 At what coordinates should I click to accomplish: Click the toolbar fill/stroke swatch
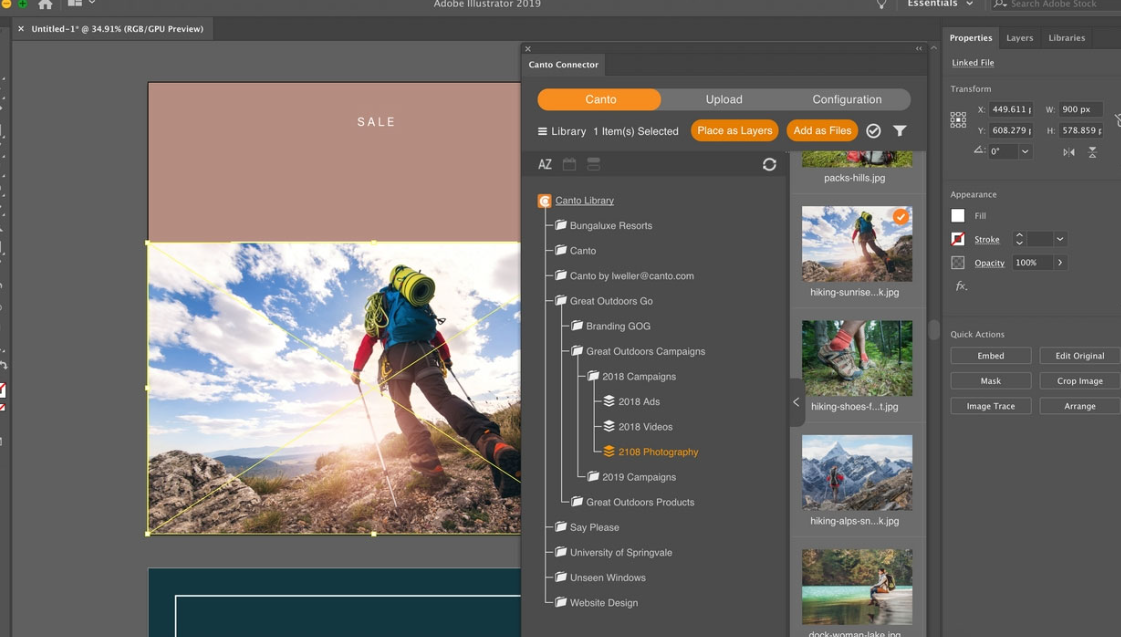click(2, 391)
